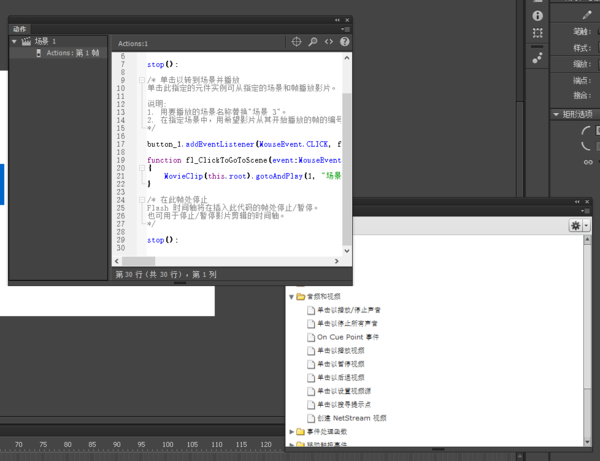The height and width of the screenshot is (461, 600).
Task: Collapse the 场景 1 tree node
Action: [14, 41]
